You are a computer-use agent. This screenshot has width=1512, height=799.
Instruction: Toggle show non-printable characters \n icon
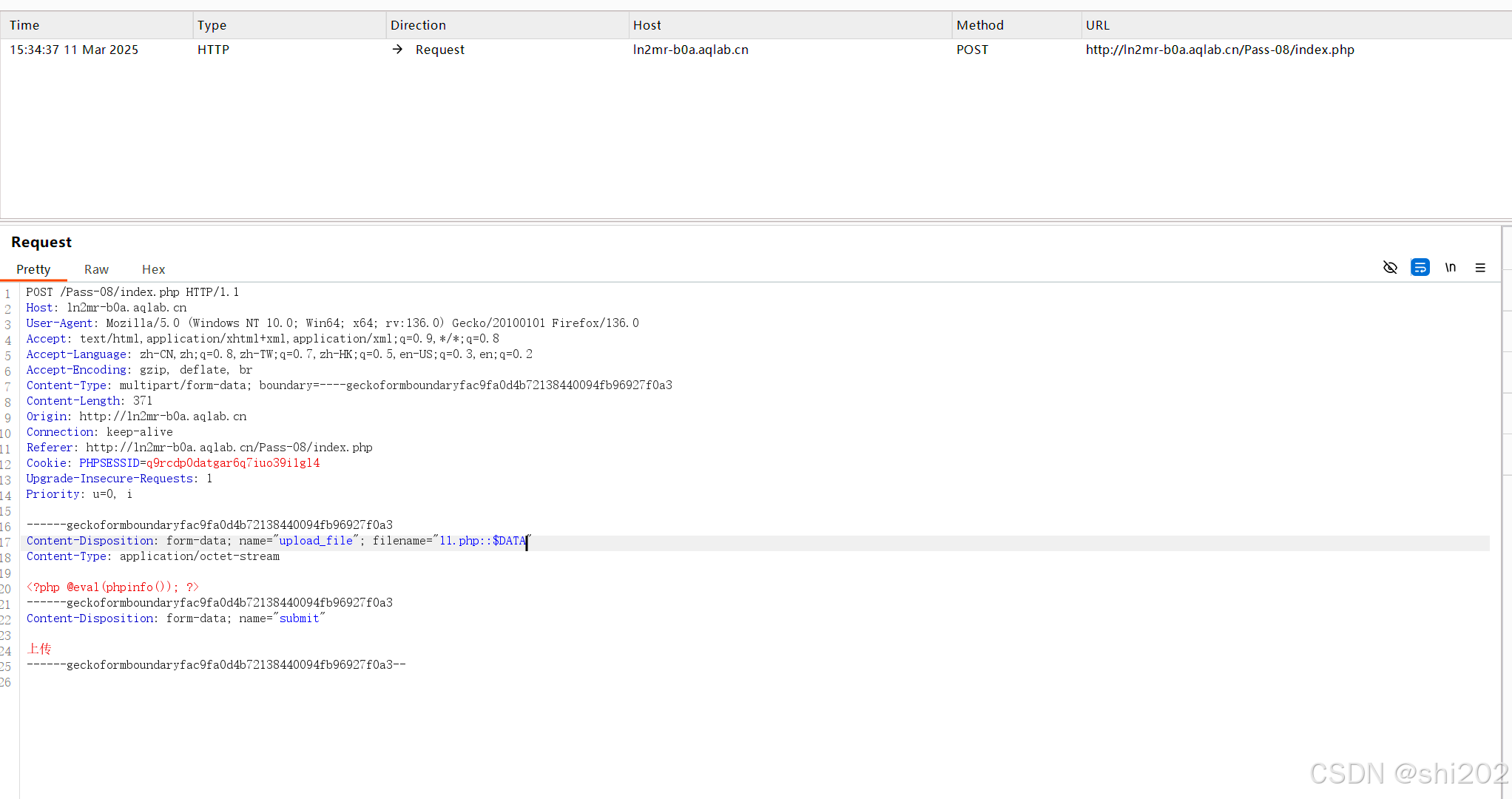[x=1450, y=268]
